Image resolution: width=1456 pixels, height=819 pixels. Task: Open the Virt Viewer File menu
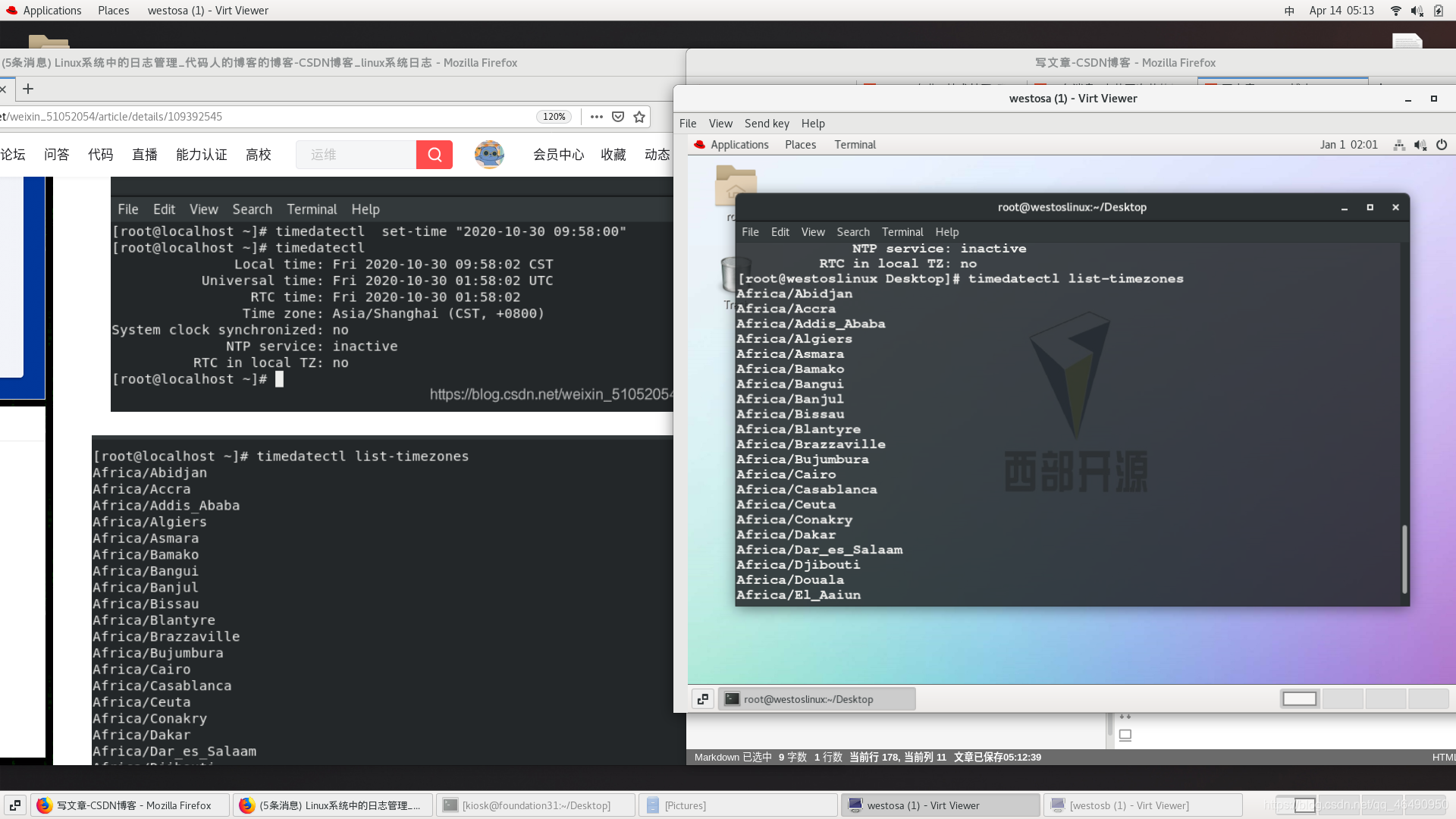[x=688, y=124]
